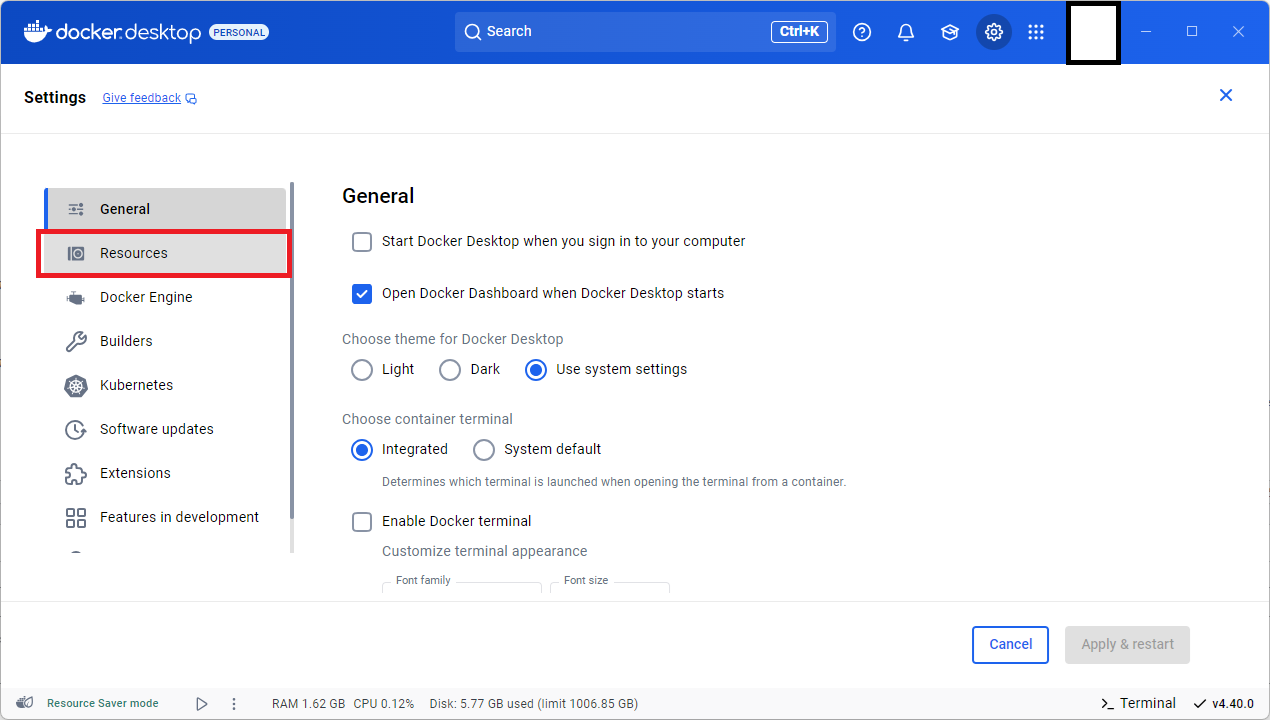Enable Docker terminal checkbox
This screenshot has width=1270, height=720.
coord(362,522)
